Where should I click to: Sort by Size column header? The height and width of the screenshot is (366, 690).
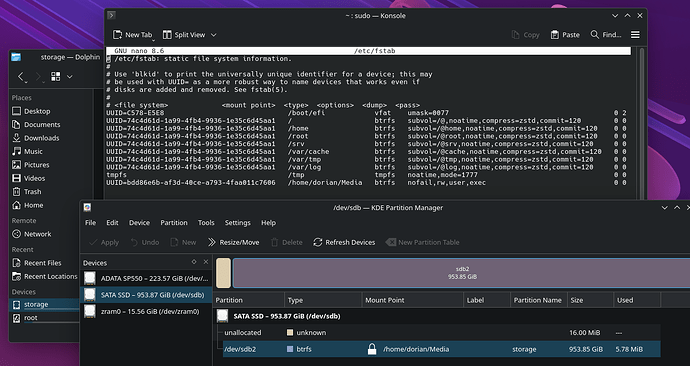coord(590,300)
